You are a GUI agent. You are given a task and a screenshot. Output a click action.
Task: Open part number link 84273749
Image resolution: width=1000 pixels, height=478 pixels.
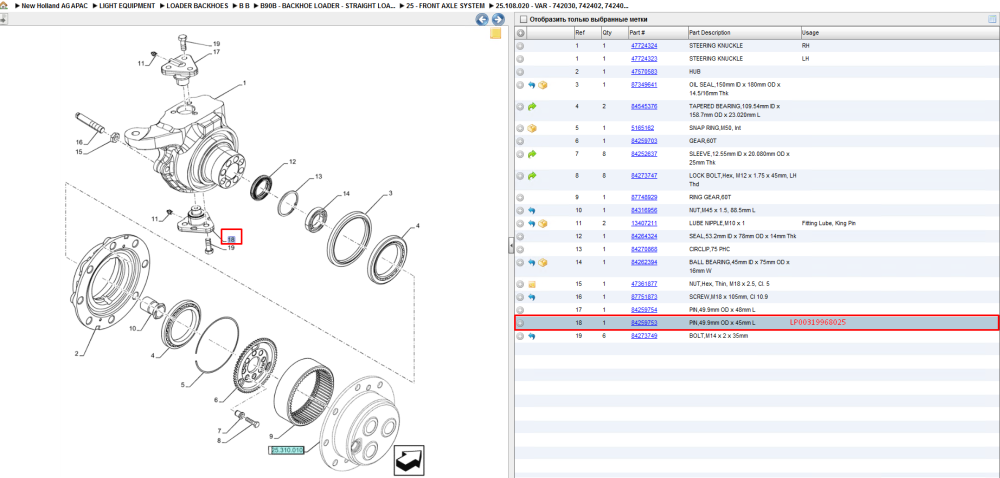[x=643, y=336]
